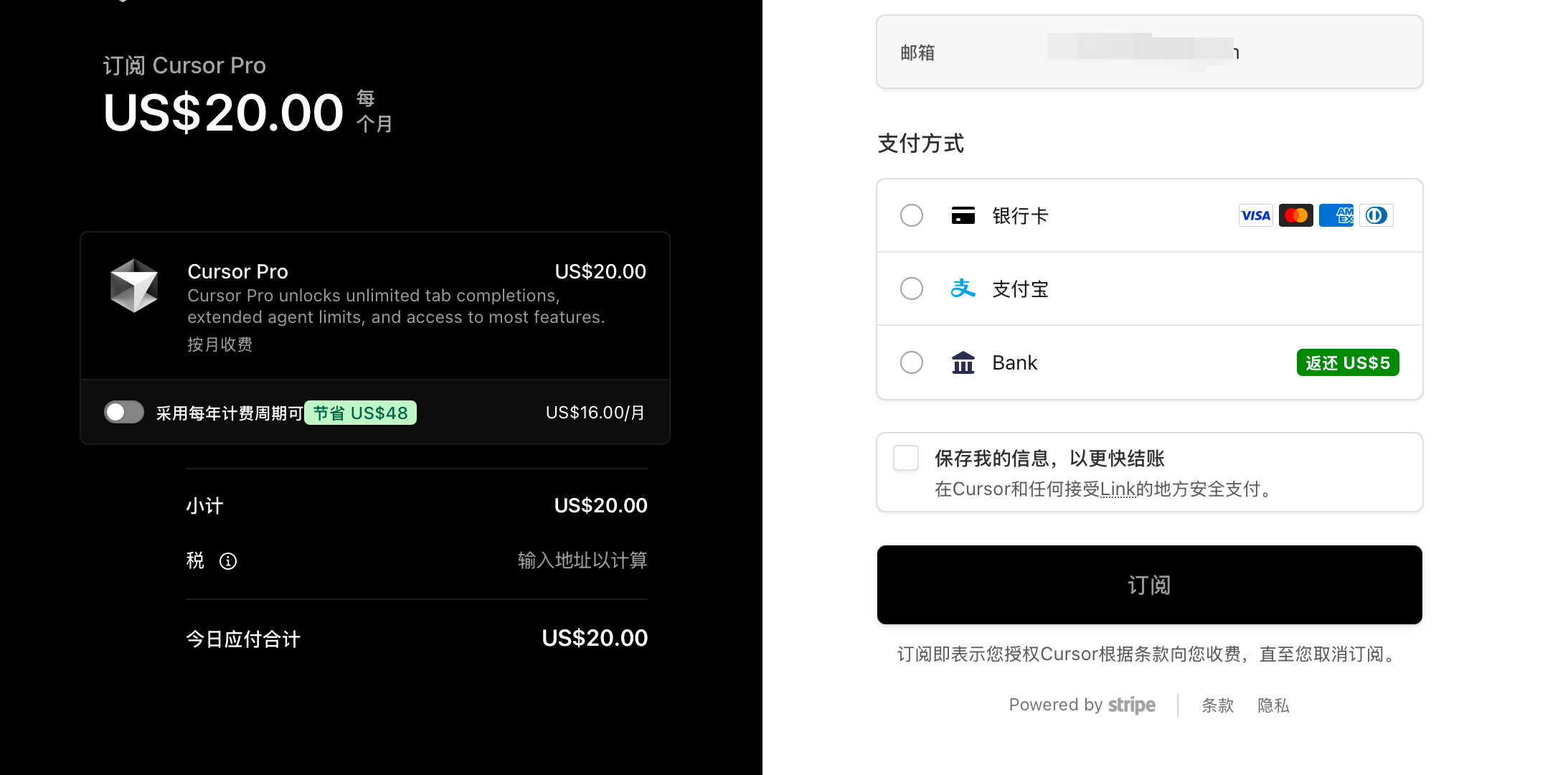This screenshot has width=1568, height=775.
Task: Select the 银行卡 payment radio button
Action: click(x=911, y=215)
